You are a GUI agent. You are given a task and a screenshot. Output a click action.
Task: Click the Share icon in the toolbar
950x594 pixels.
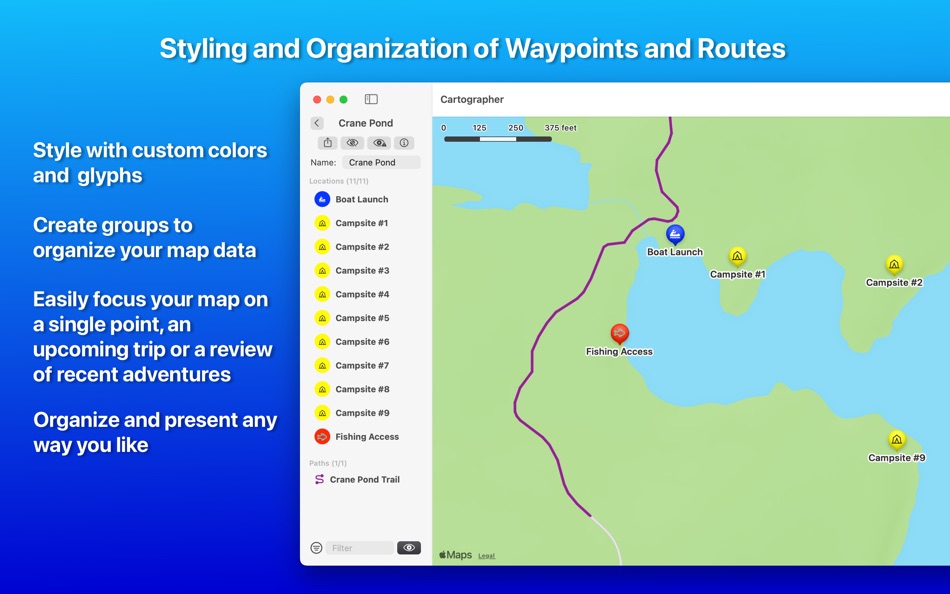(x=328, y=143)
